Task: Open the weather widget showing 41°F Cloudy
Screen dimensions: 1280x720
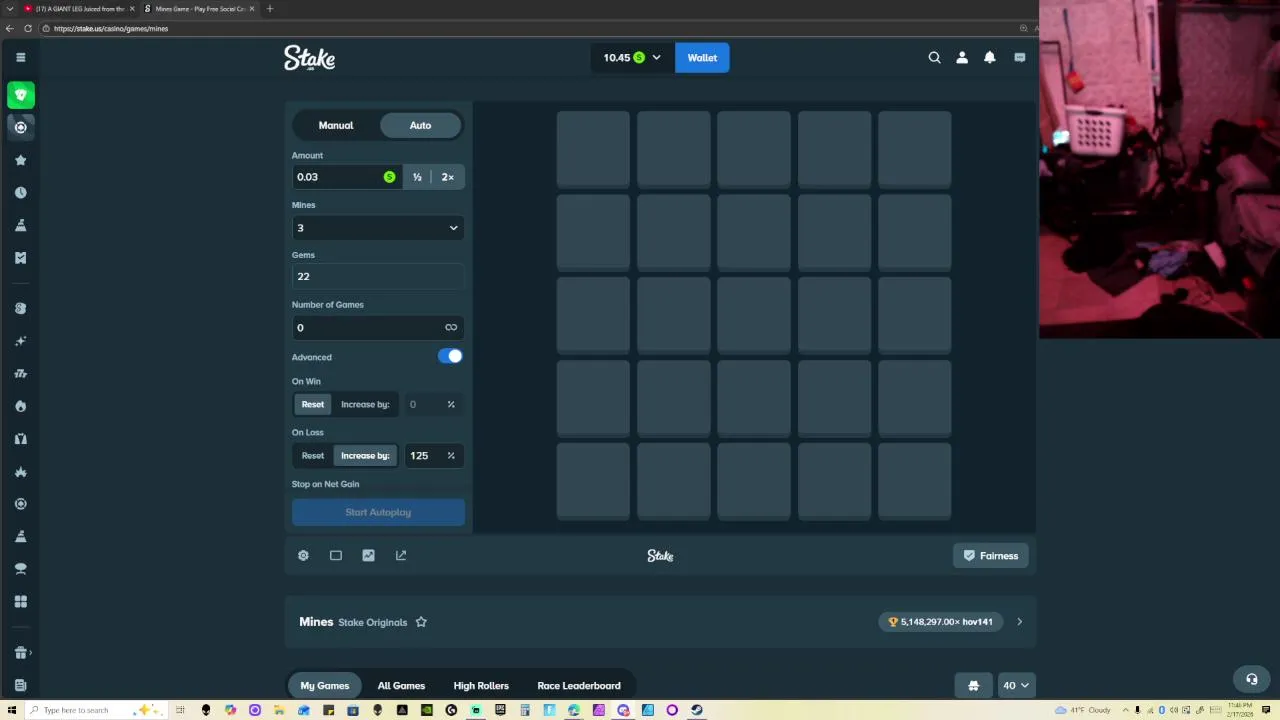Action: click(1082, 710)
